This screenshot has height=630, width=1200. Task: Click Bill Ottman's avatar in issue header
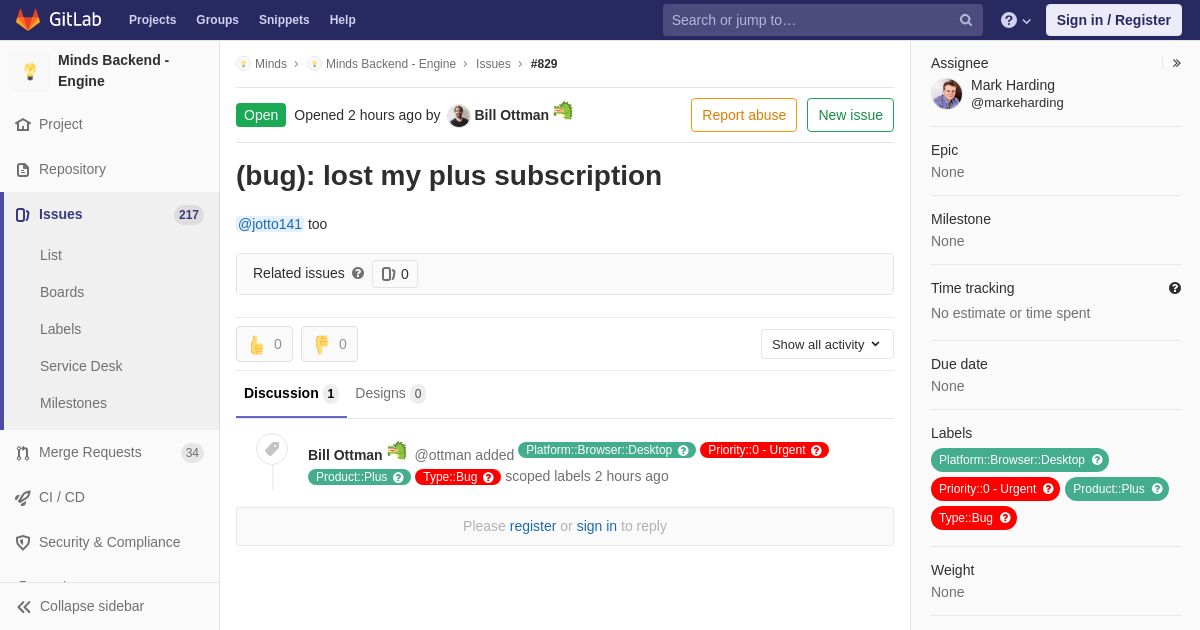[459, 115]
